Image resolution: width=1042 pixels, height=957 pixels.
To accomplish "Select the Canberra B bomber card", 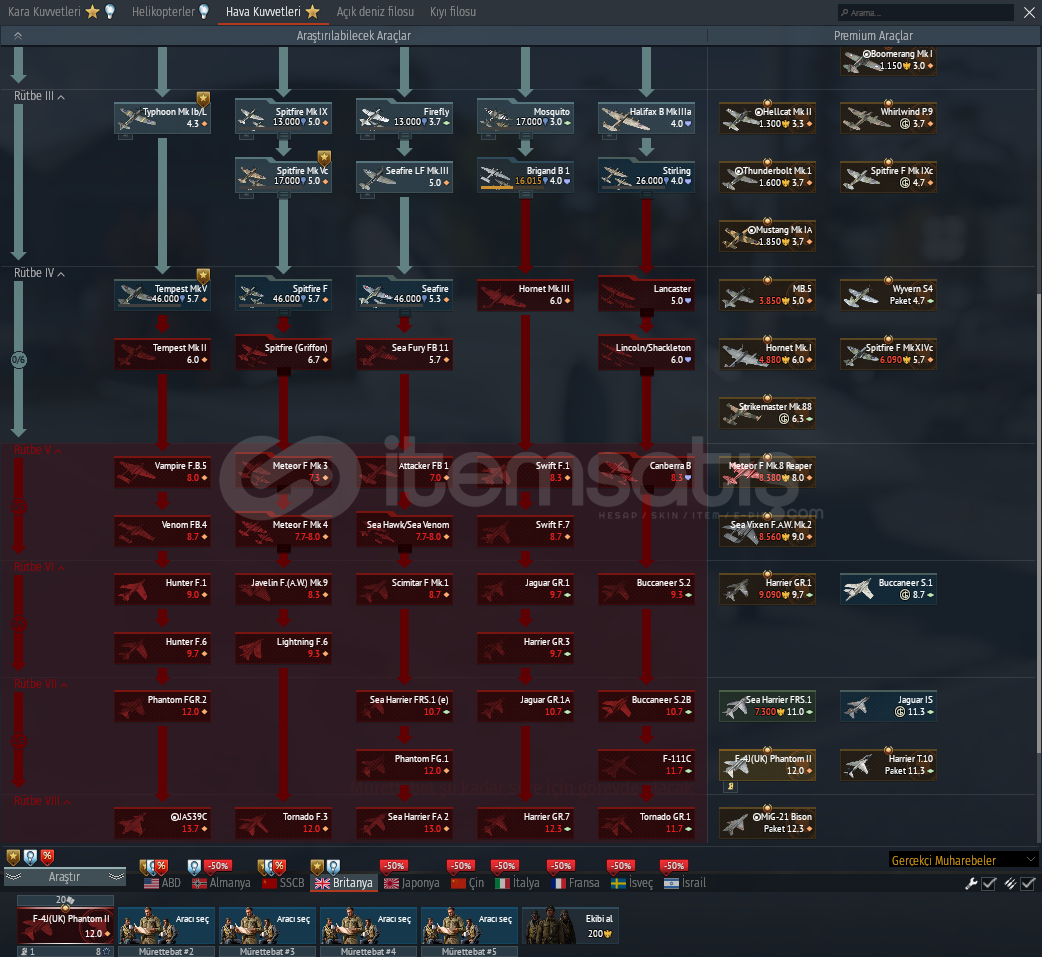I will [x=647, y=472].
